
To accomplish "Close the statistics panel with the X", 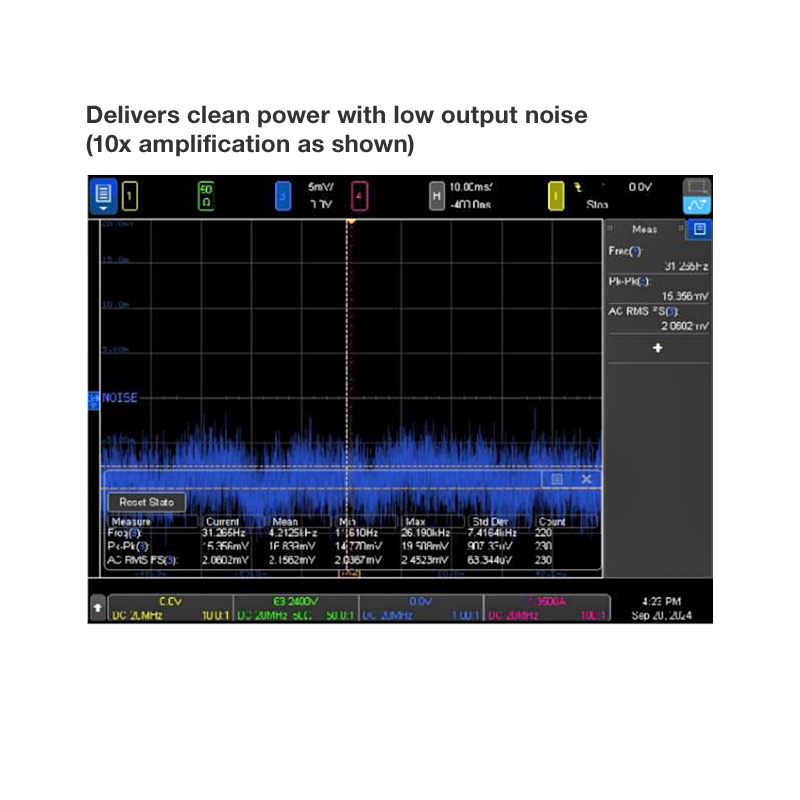I will click(586, 479).
